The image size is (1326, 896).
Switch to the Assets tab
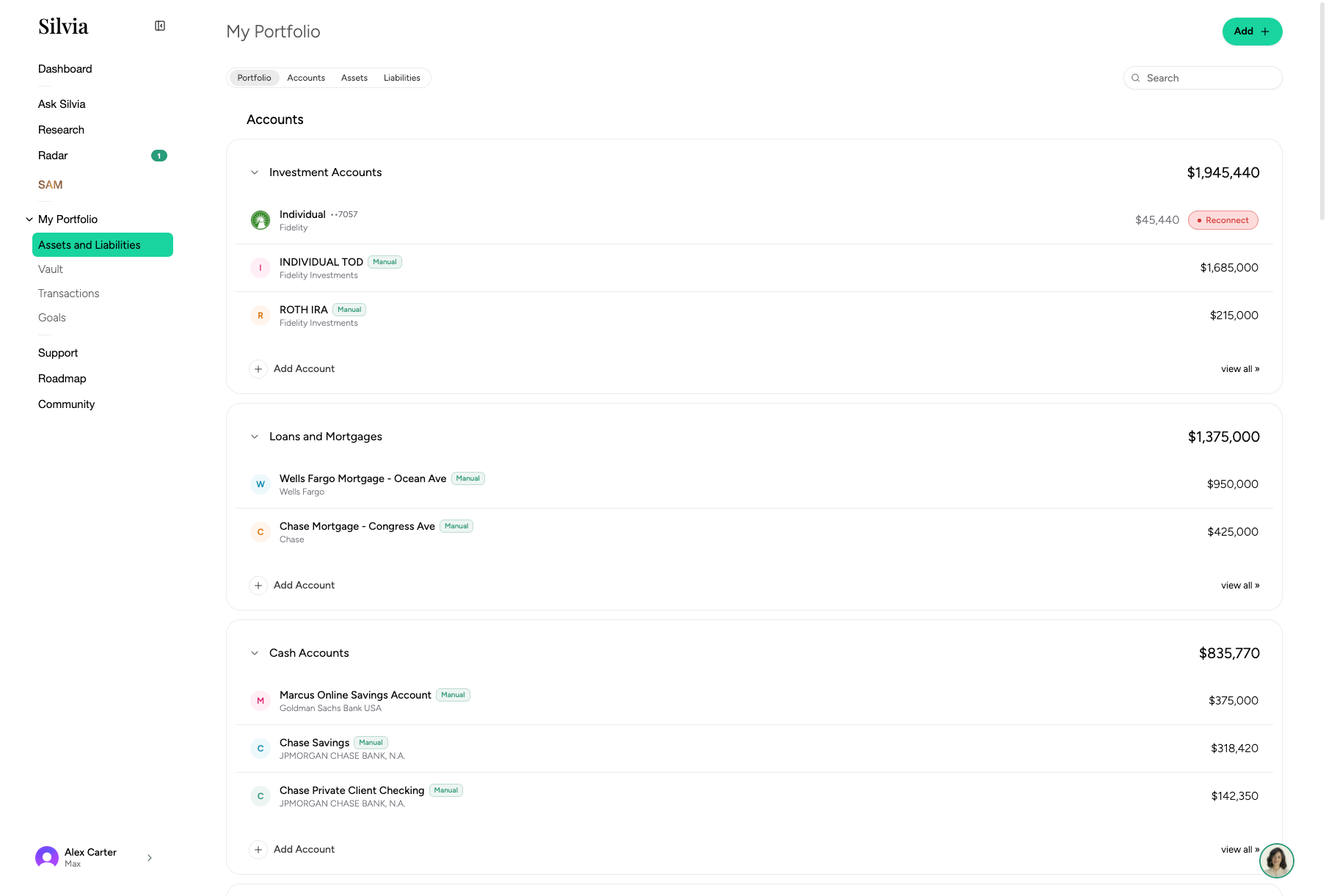354,78
